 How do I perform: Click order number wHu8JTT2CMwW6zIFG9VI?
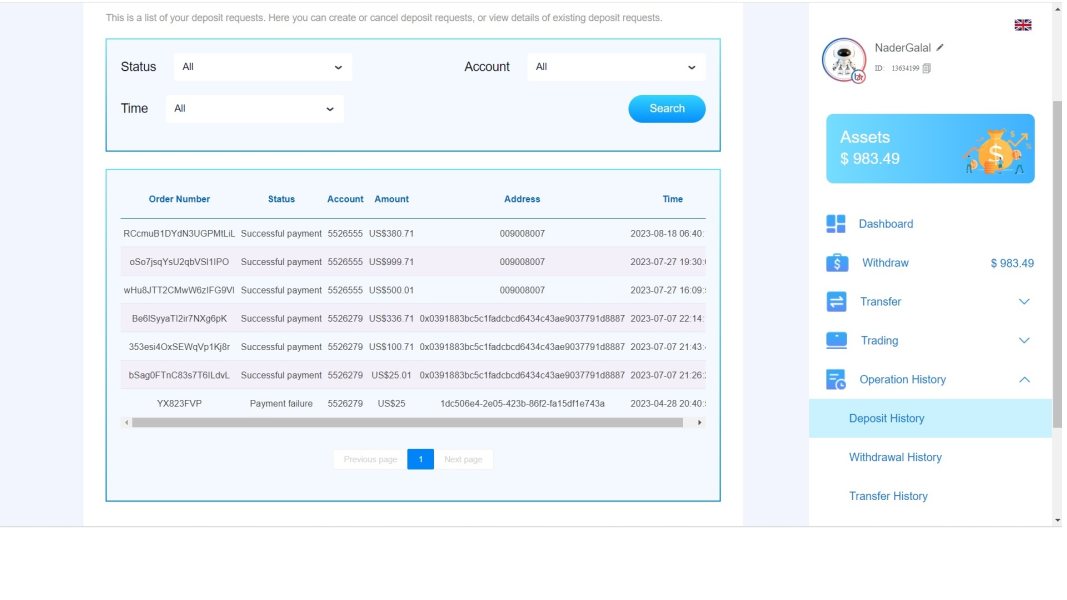tap(179, 290)
